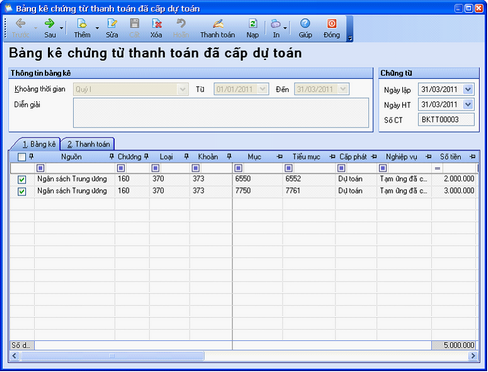Screen dimensions: 488x372
Task: Toggle the select-all header checkbox
Action: pos(22,157)
